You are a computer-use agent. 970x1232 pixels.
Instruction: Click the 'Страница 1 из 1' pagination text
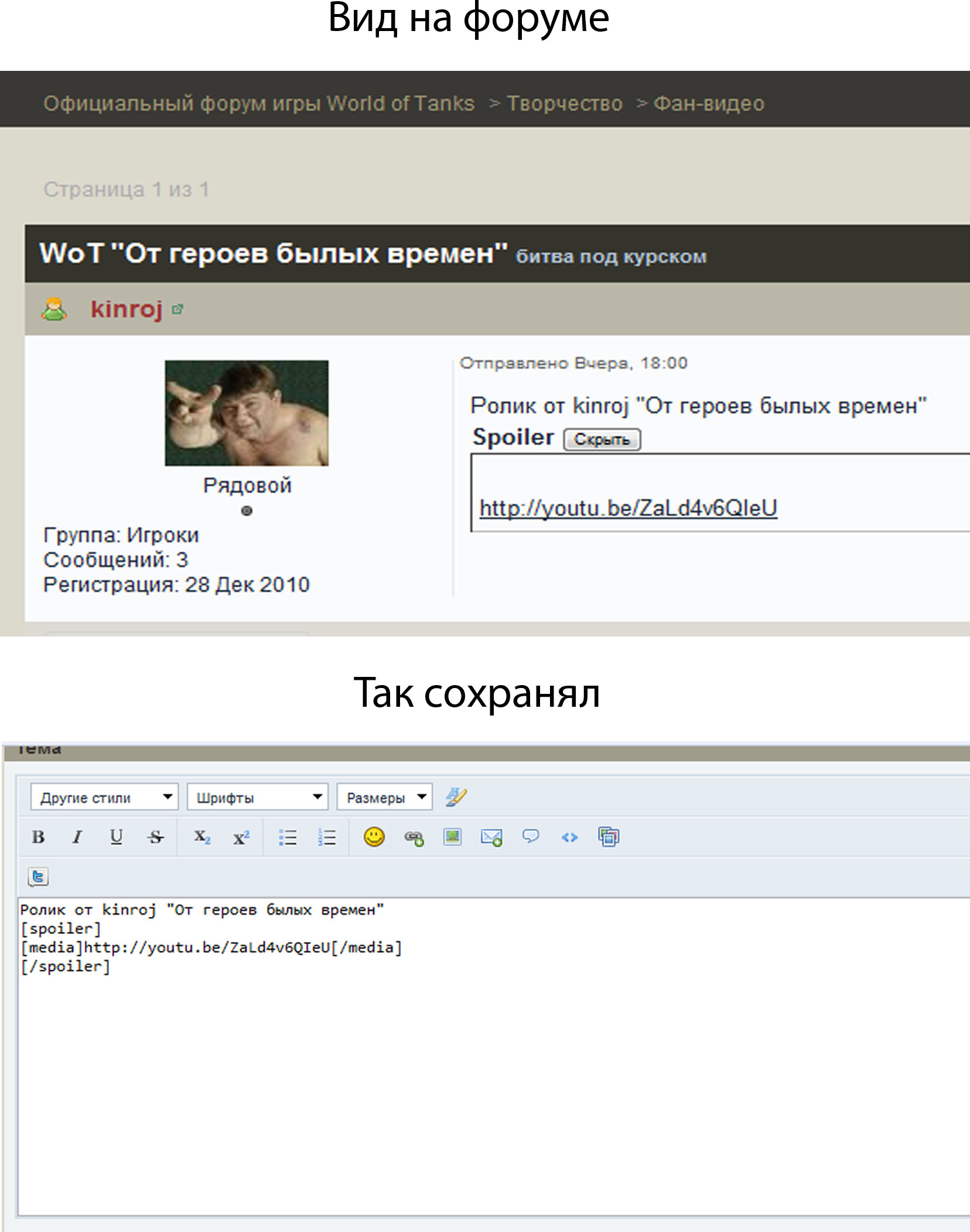126,189
